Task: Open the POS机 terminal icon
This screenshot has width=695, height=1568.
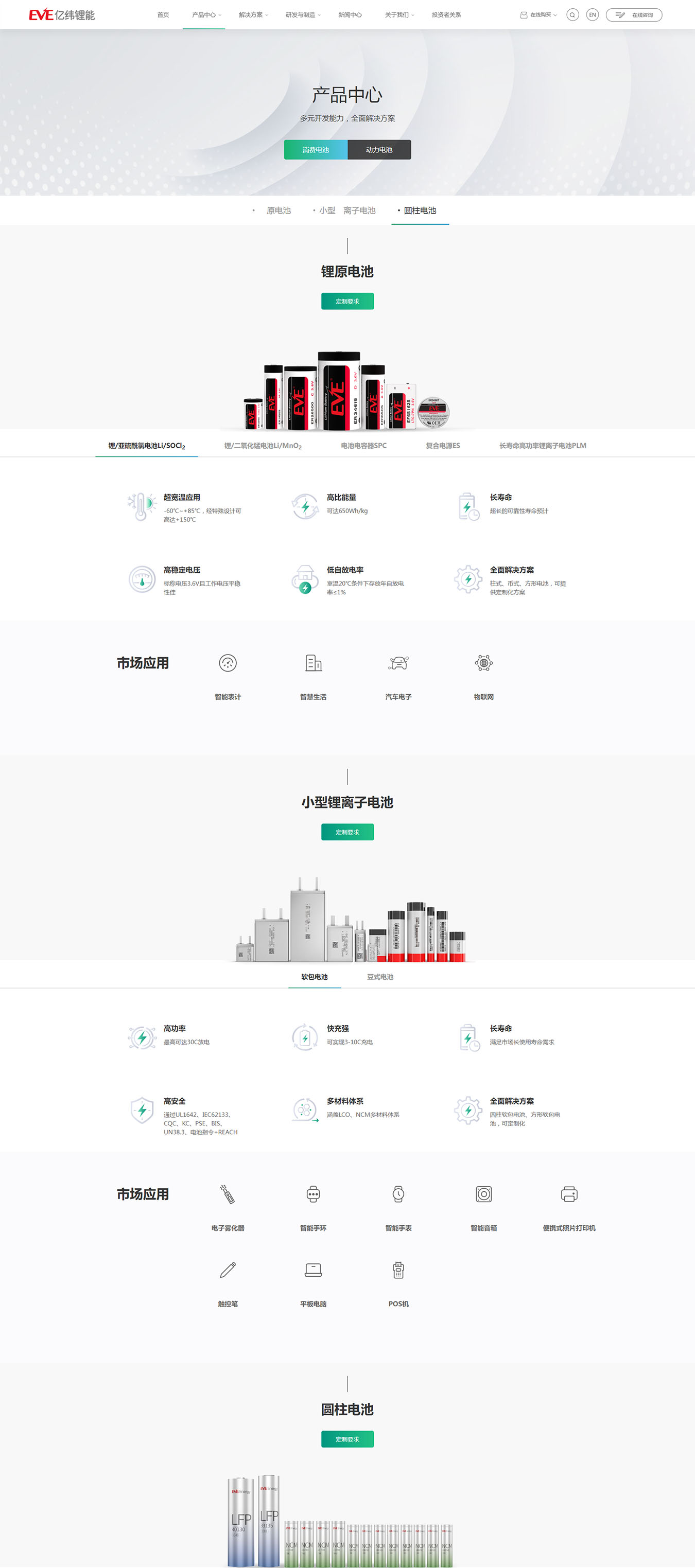Action: point(398,1270)
